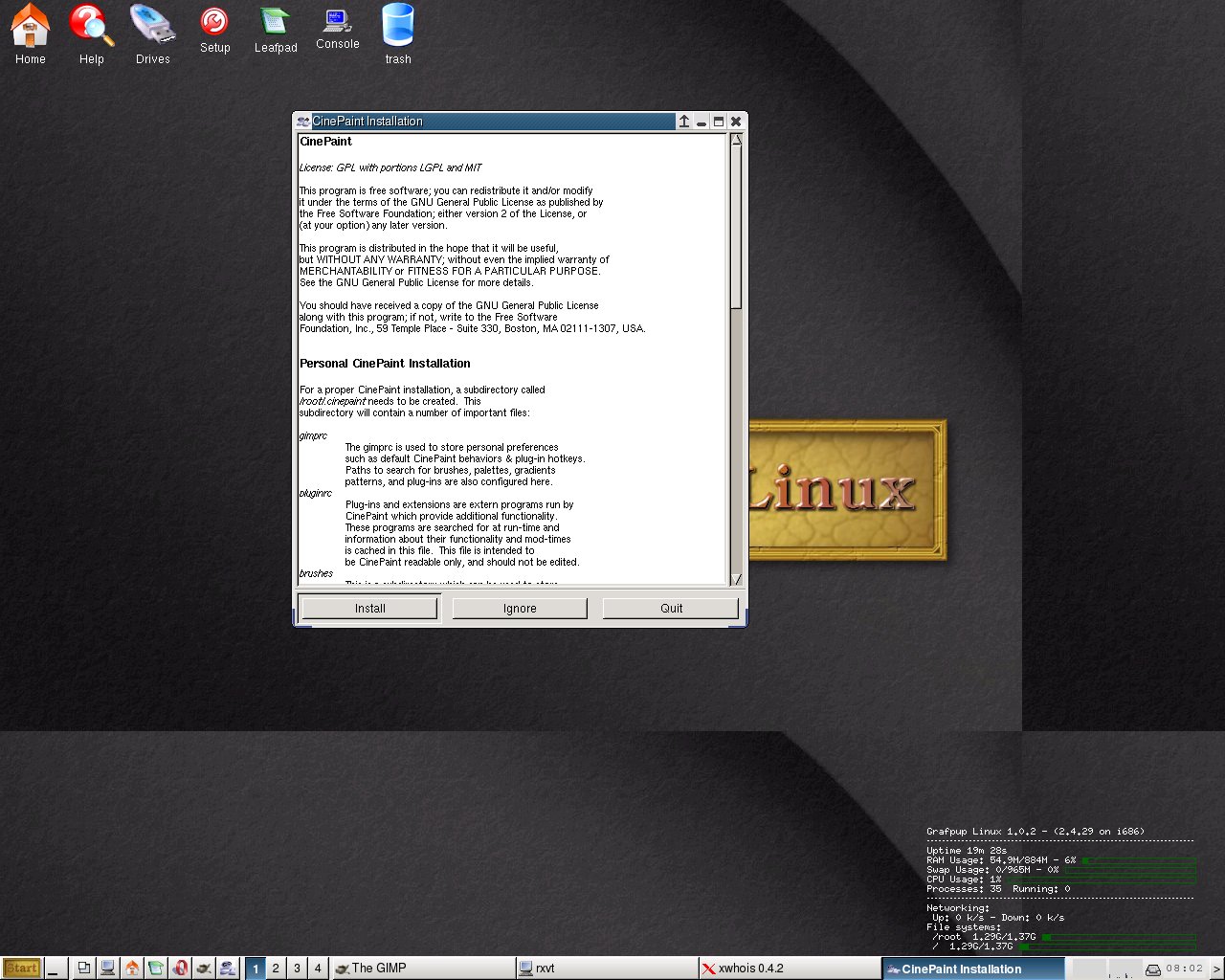1225x980 pixels.
Task: Click the Linux logo plaque on the desktop
Action: pyautogui.click(x=847, y=490)
